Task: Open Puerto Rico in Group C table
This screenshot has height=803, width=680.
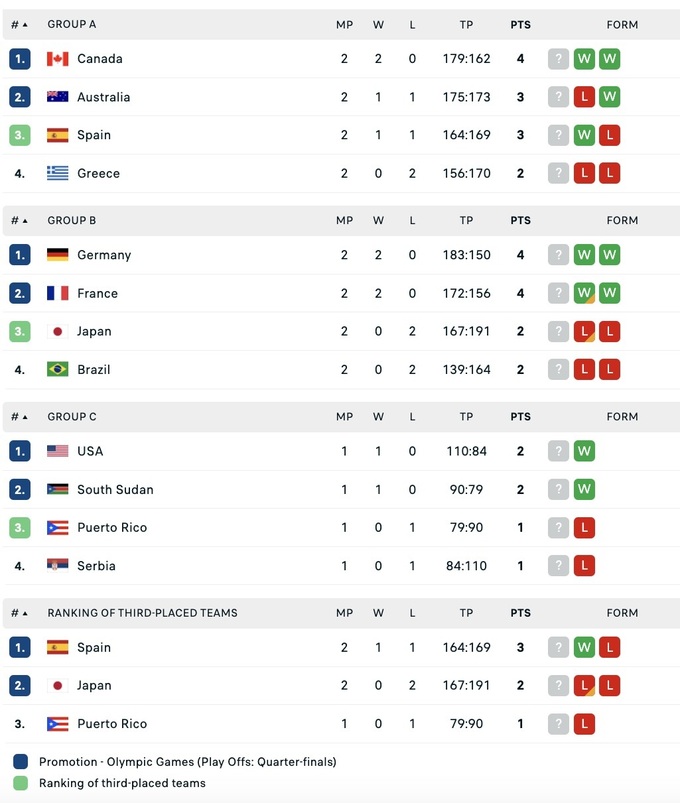Action: pyautogui.click(x=111, y=527)
